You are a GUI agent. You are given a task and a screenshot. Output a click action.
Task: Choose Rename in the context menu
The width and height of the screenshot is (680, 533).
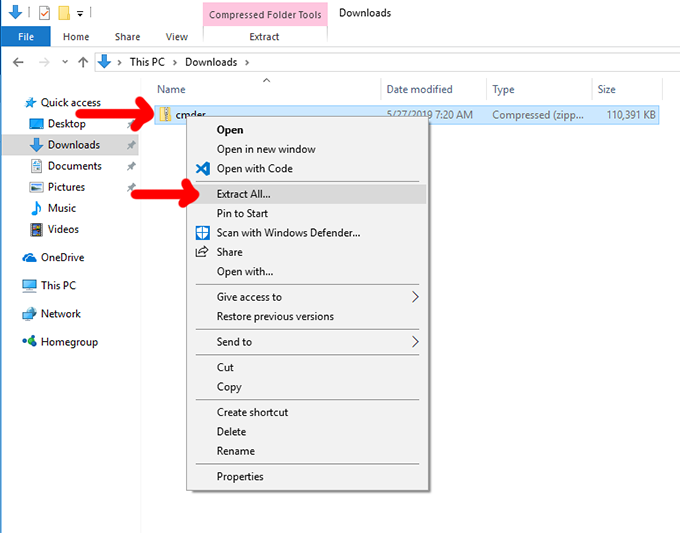[308, 451]
